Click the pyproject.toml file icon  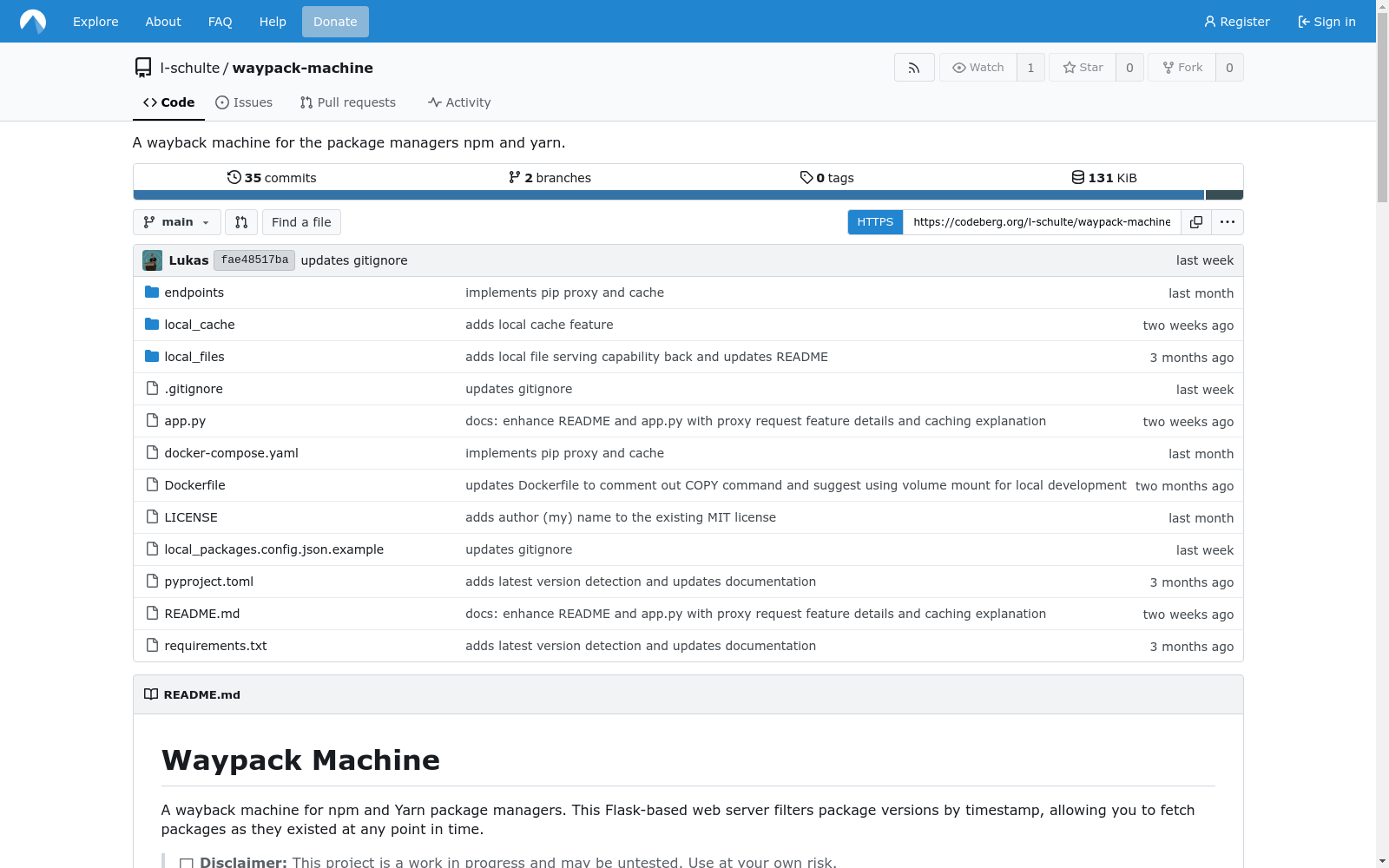[152, 582]
